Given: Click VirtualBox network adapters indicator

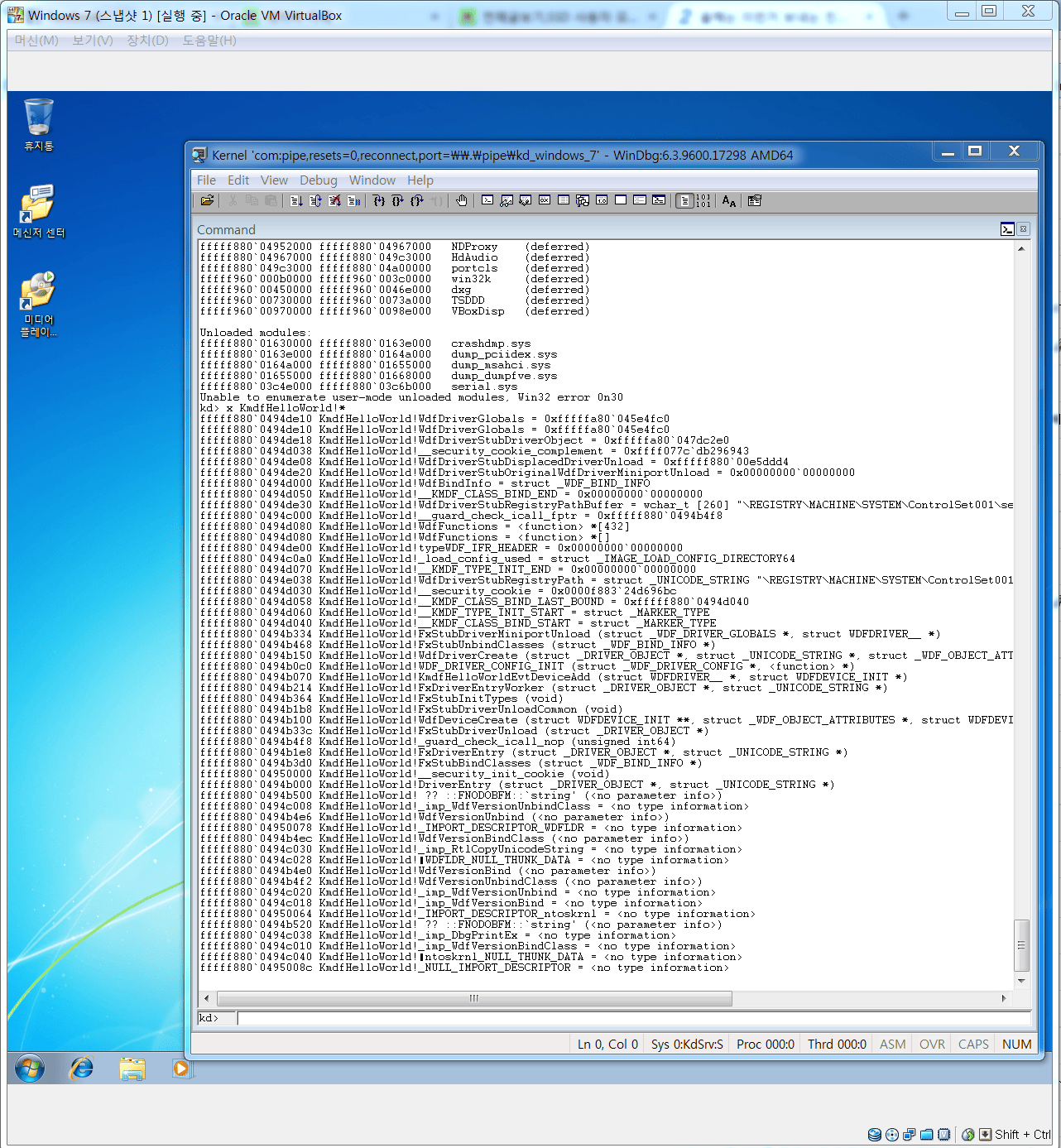Looking at the screenshot, I should click(x=910, y=1135).
